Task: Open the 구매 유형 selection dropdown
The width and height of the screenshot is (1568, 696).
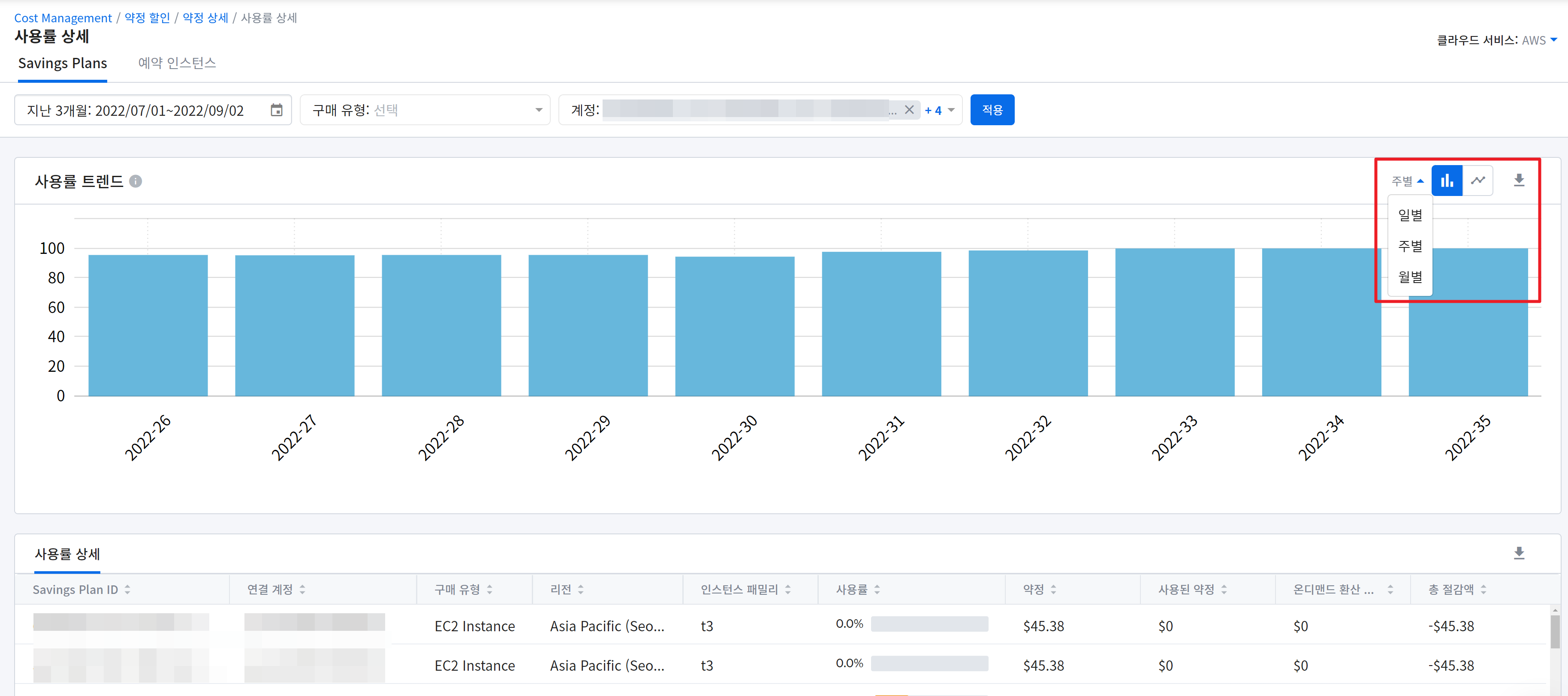Action: coord(425,110)
